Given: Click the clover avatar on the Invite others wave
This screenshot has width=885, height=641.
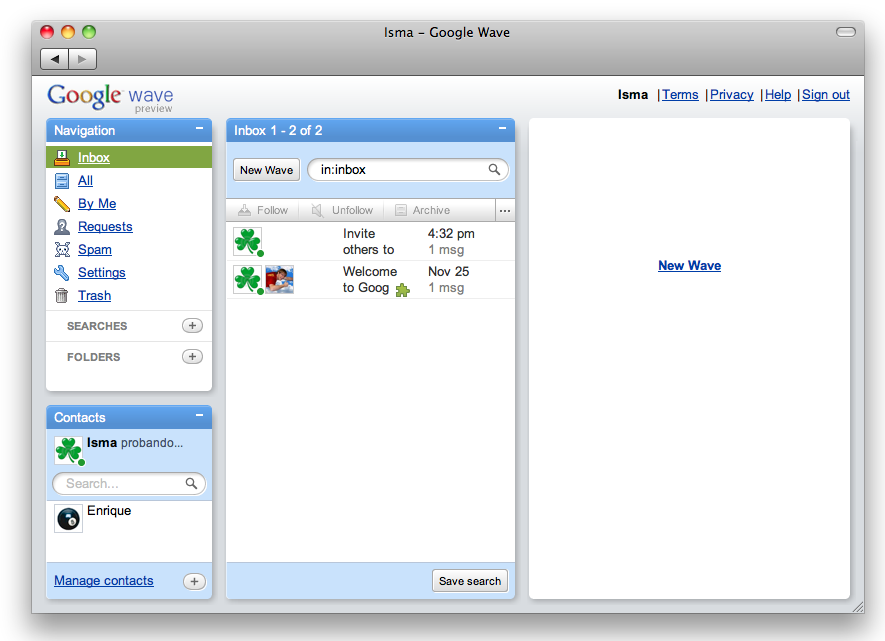Looking at the screenshot, I should [x=247, y=242].
